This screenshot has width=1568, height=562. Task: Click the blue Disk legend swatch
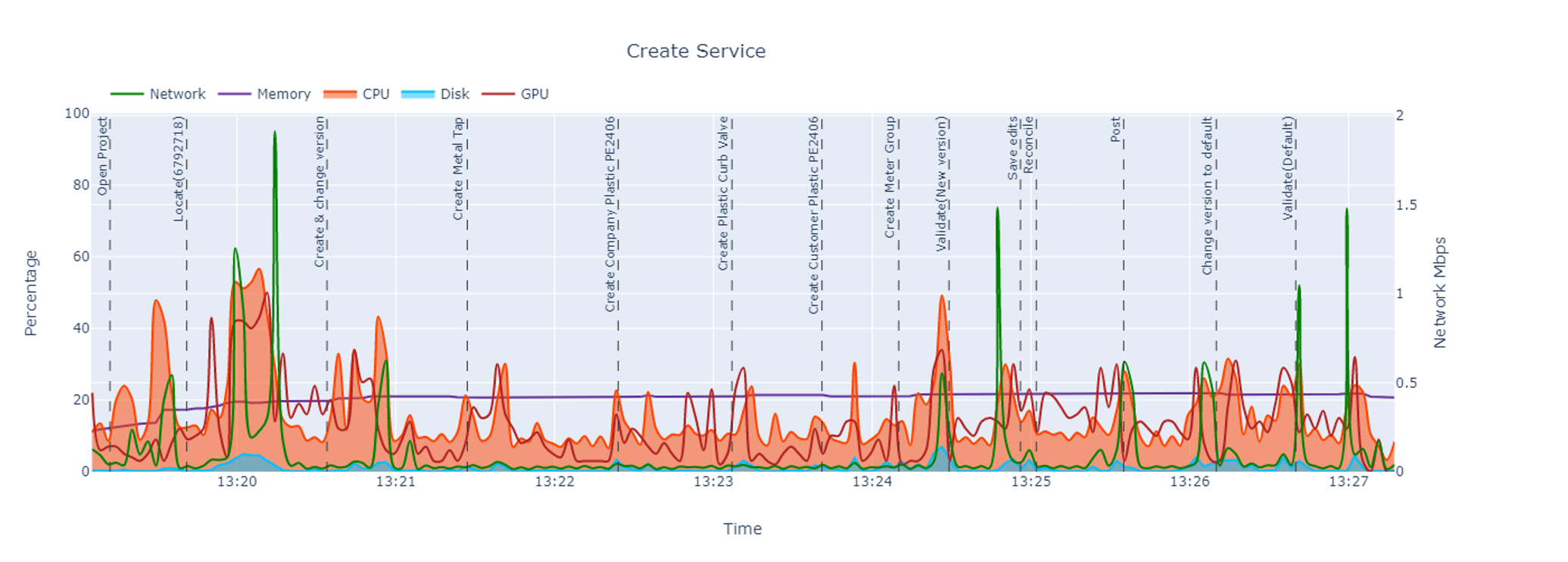[x=417, y=94]
